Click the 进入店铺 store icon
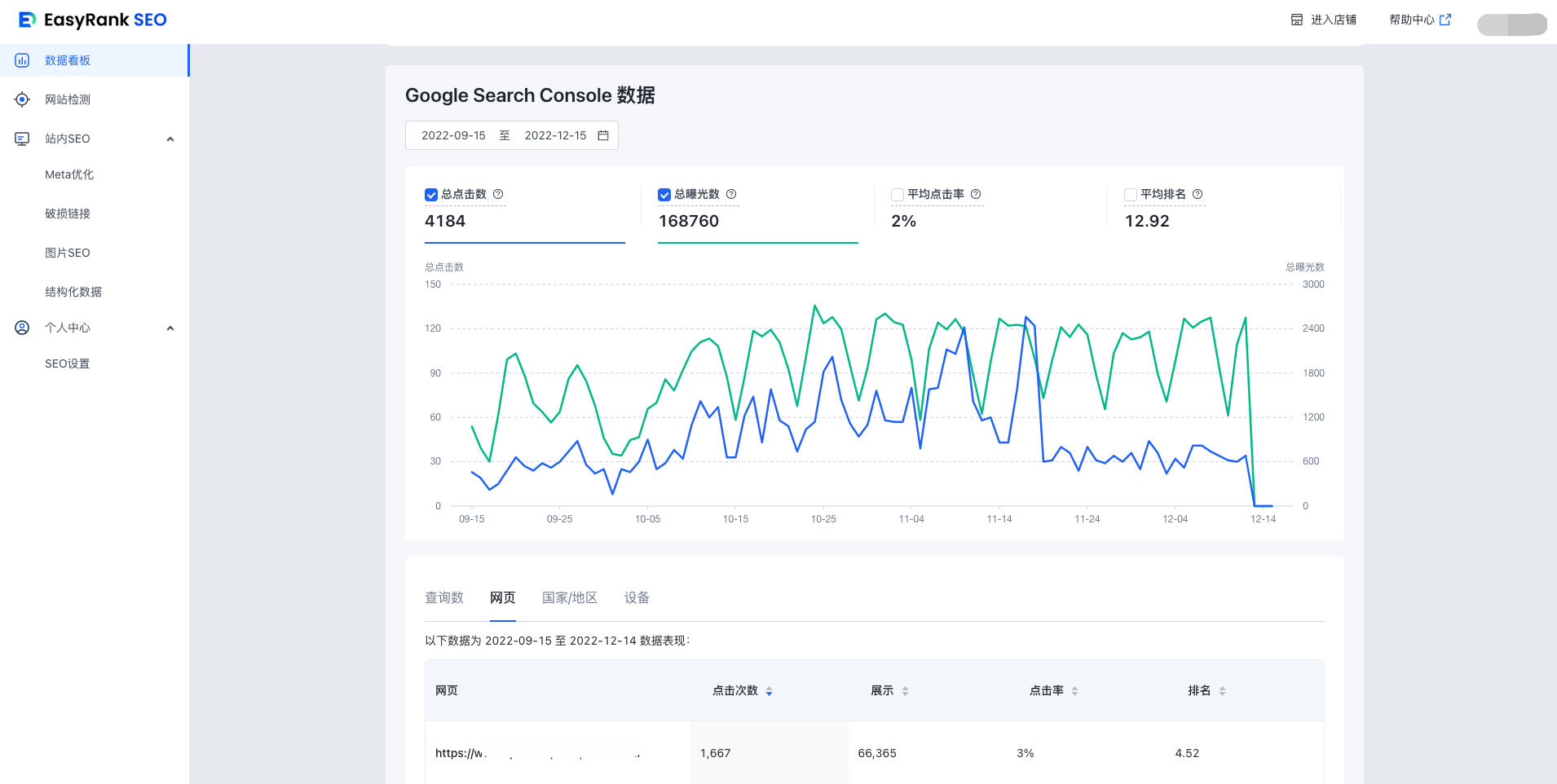Viewport: 1557px width, 784px height. click(1297, 20)
